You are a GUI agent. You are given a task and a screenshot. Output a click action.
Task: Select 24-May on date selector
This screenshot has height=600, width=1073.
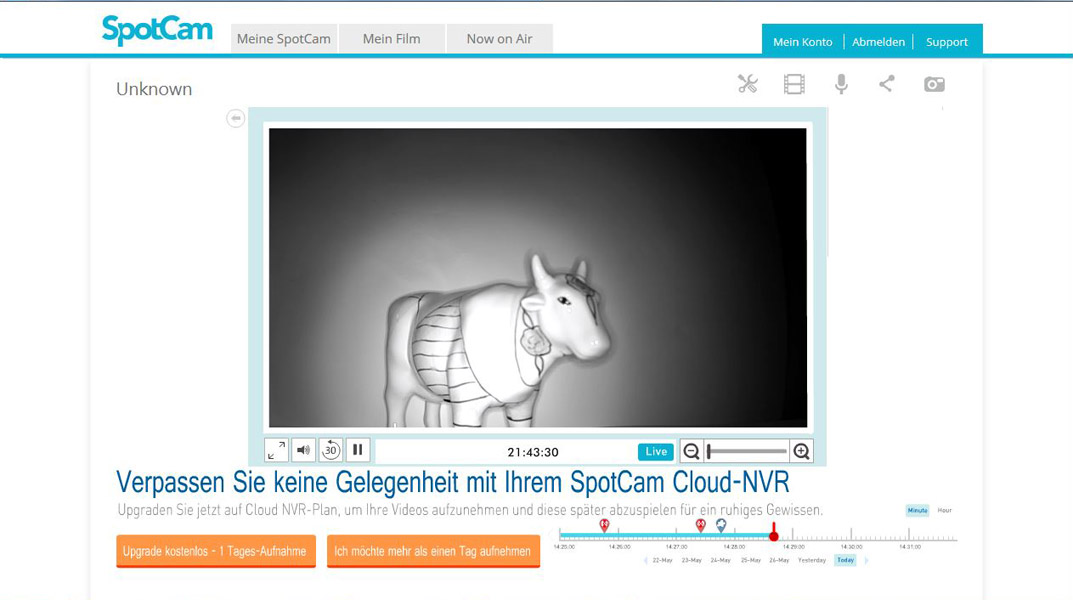click(721, 560)
